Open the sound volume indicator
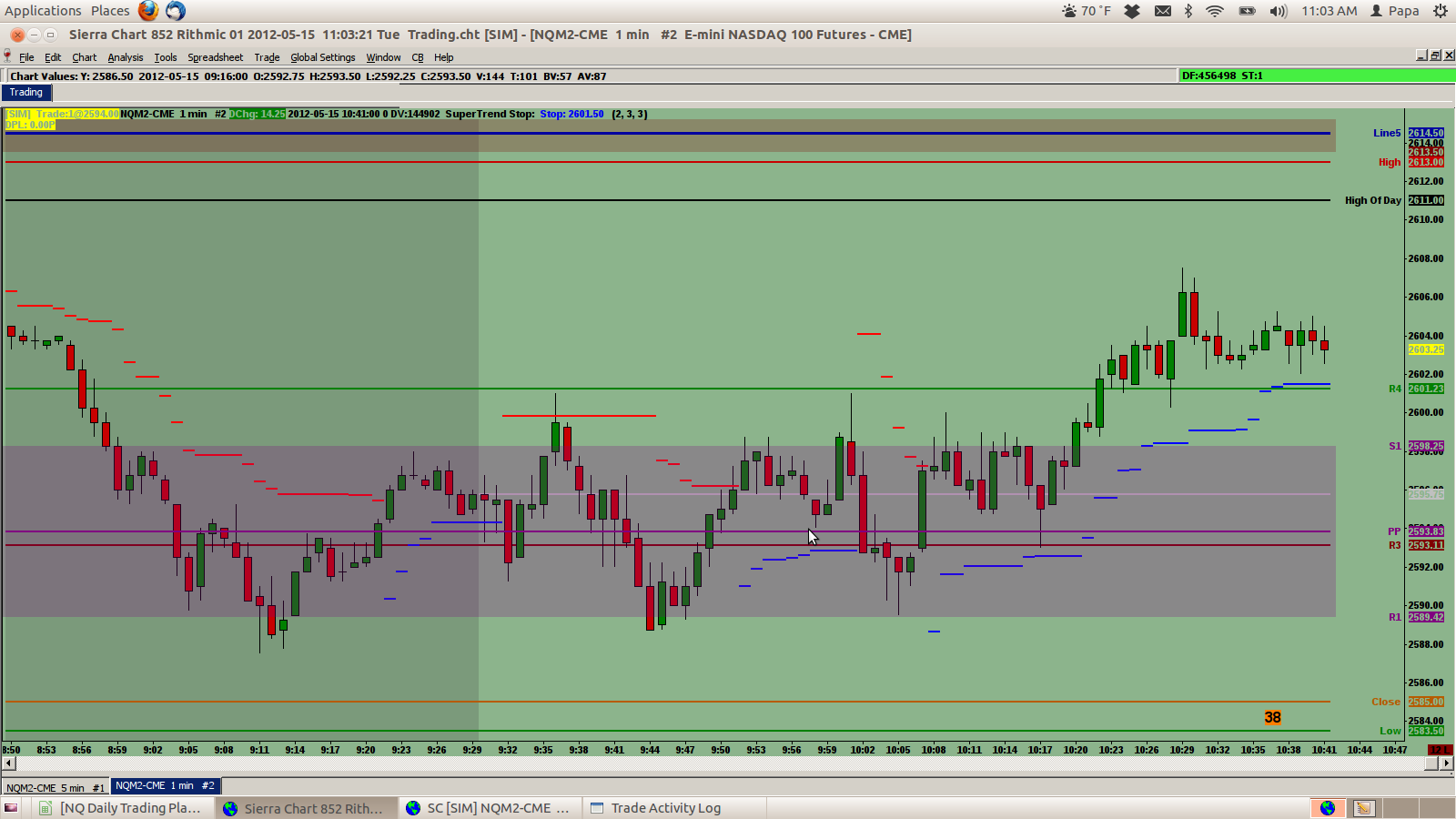1456x819 pixels. pos(1279,11)
